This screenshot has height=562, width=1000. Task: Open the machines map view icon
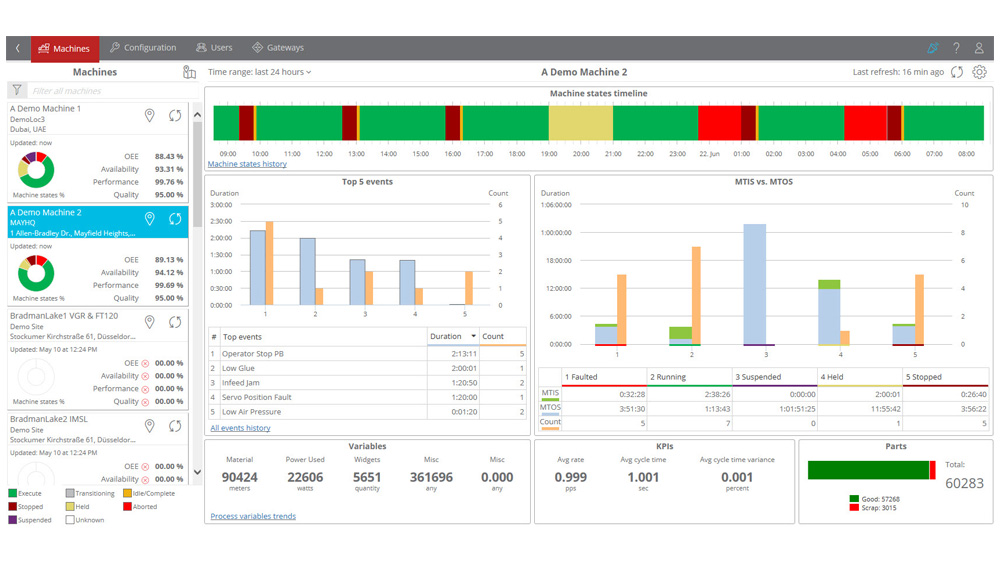pos(190,72)
